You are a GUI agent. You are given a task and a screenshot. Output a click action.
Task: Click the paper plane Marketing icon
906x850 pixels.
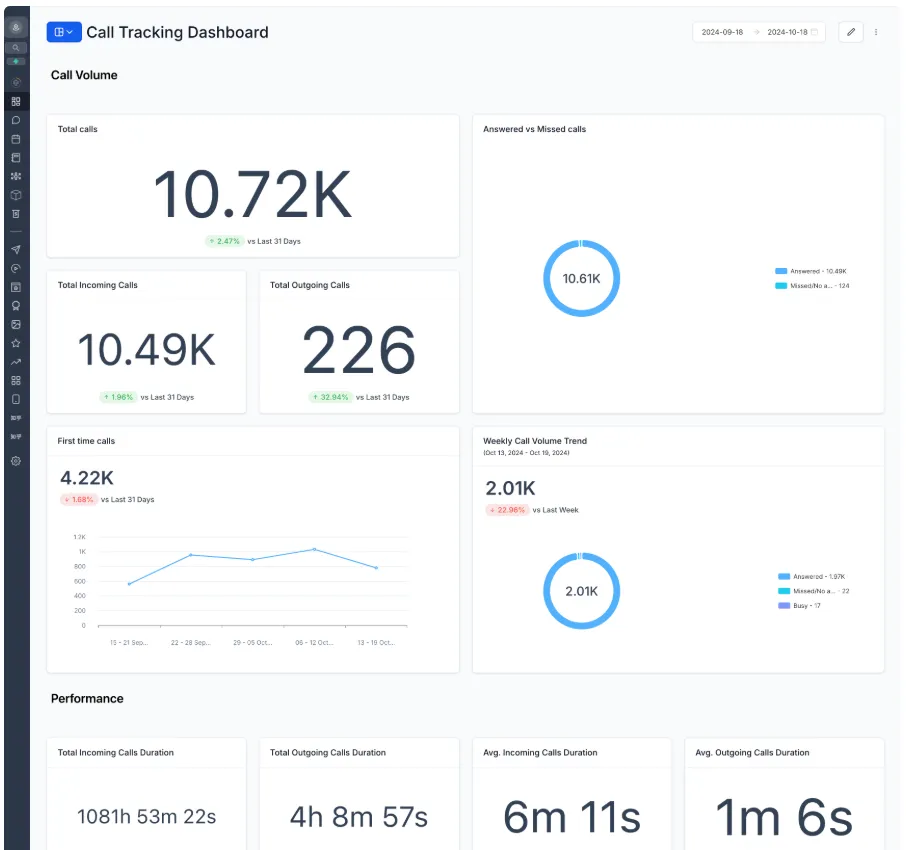click(16, 250)
